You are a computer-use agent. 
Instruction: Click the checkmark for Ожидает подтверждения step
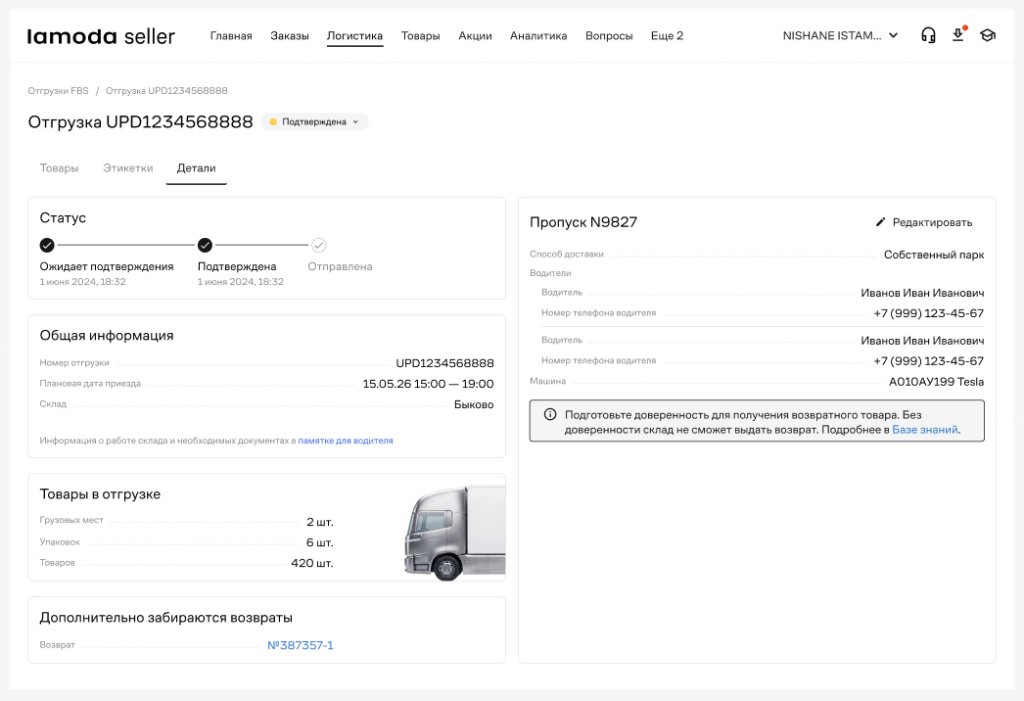pos(47,245)
